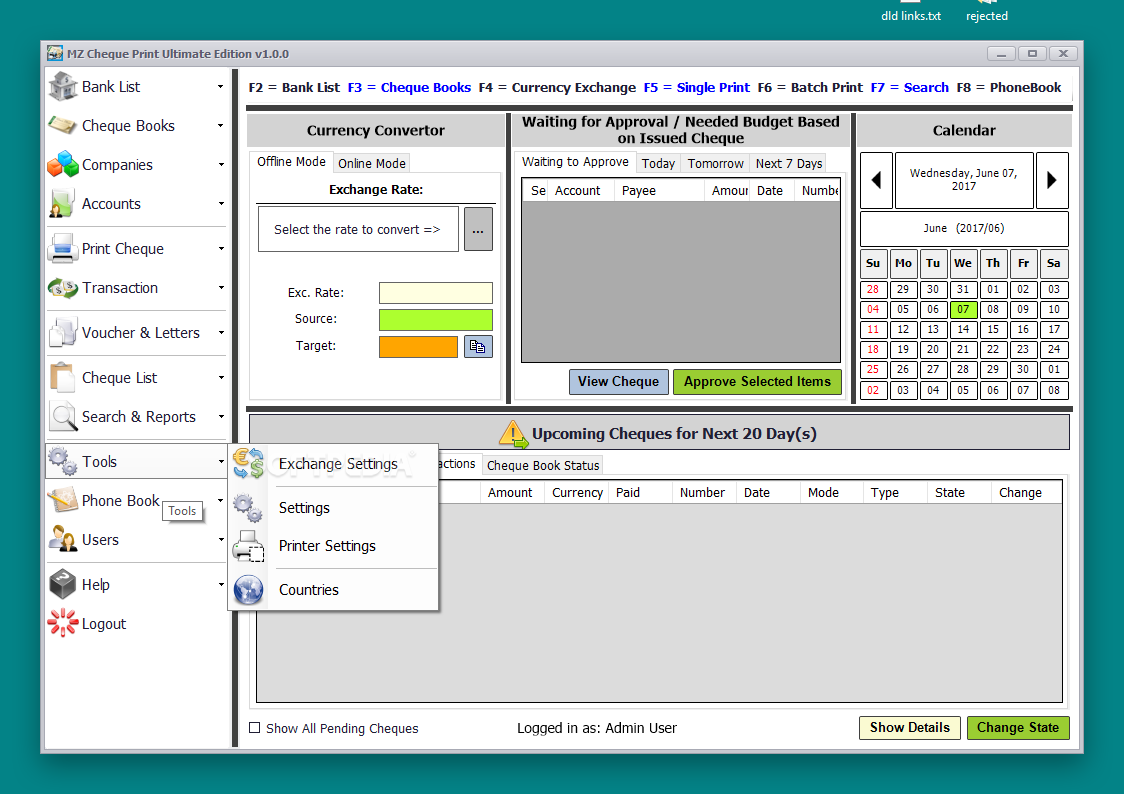Click the June (2017/06) month box
This screenshot has width=1124, height=794.
click(x=964, y=228)
